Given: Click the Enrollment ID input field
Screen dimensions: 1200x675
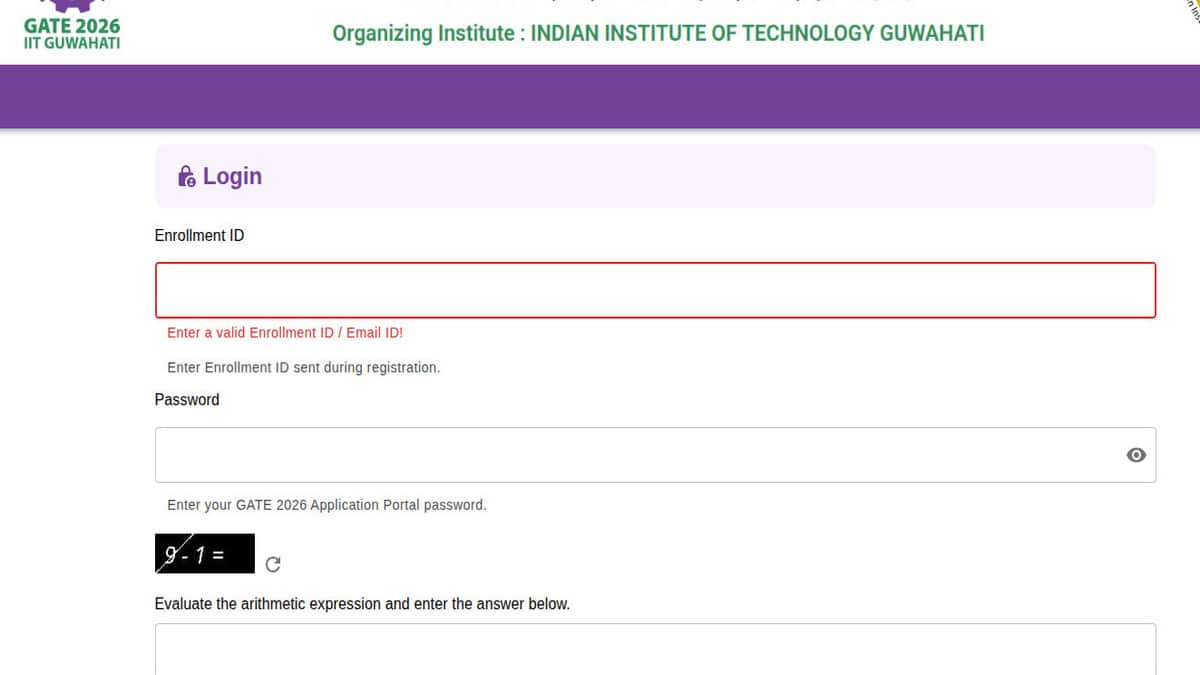Looking at the screenshot, I should click(x=655, y=290).
